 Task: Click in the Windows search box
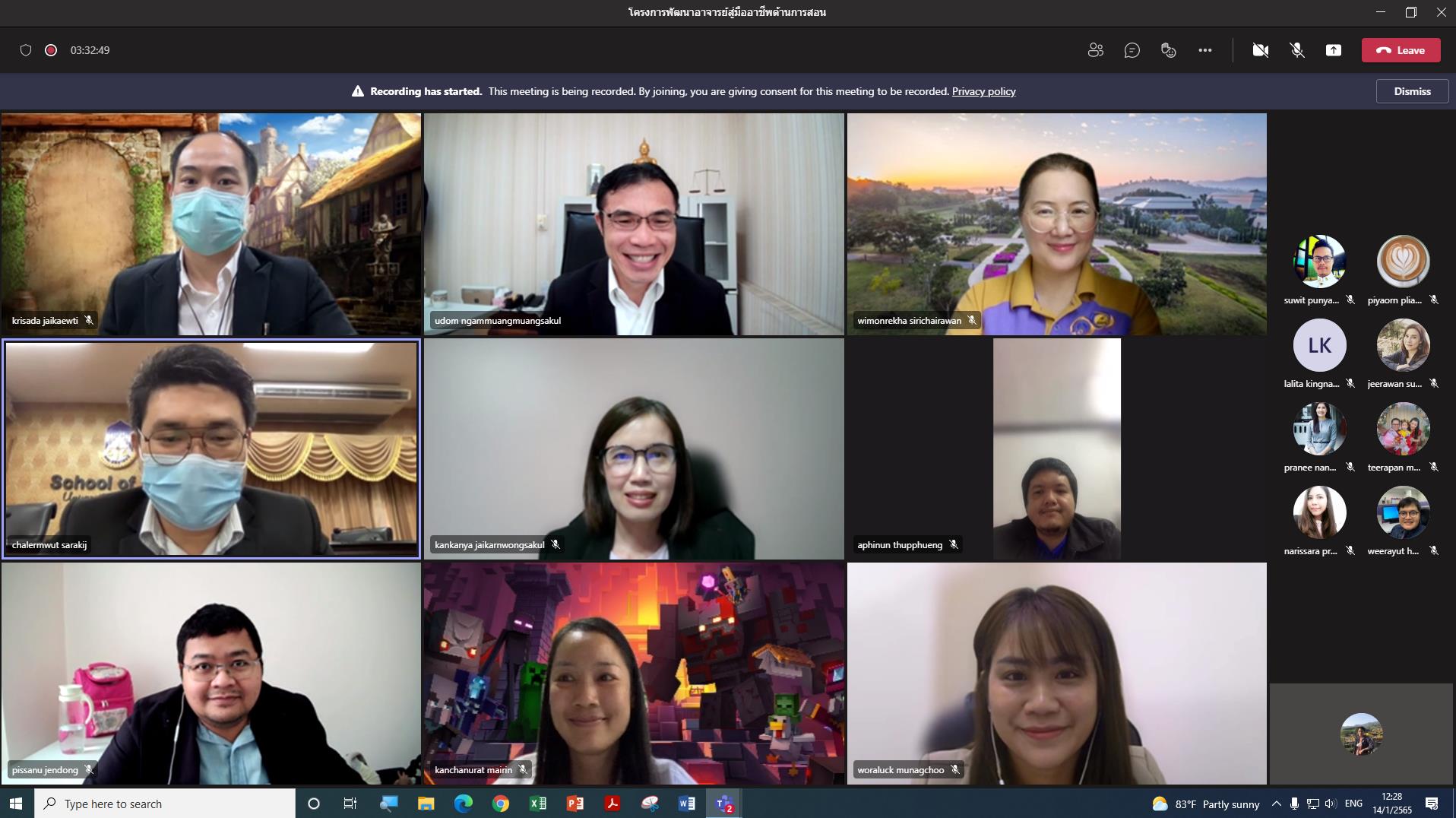tap(165, 804)
